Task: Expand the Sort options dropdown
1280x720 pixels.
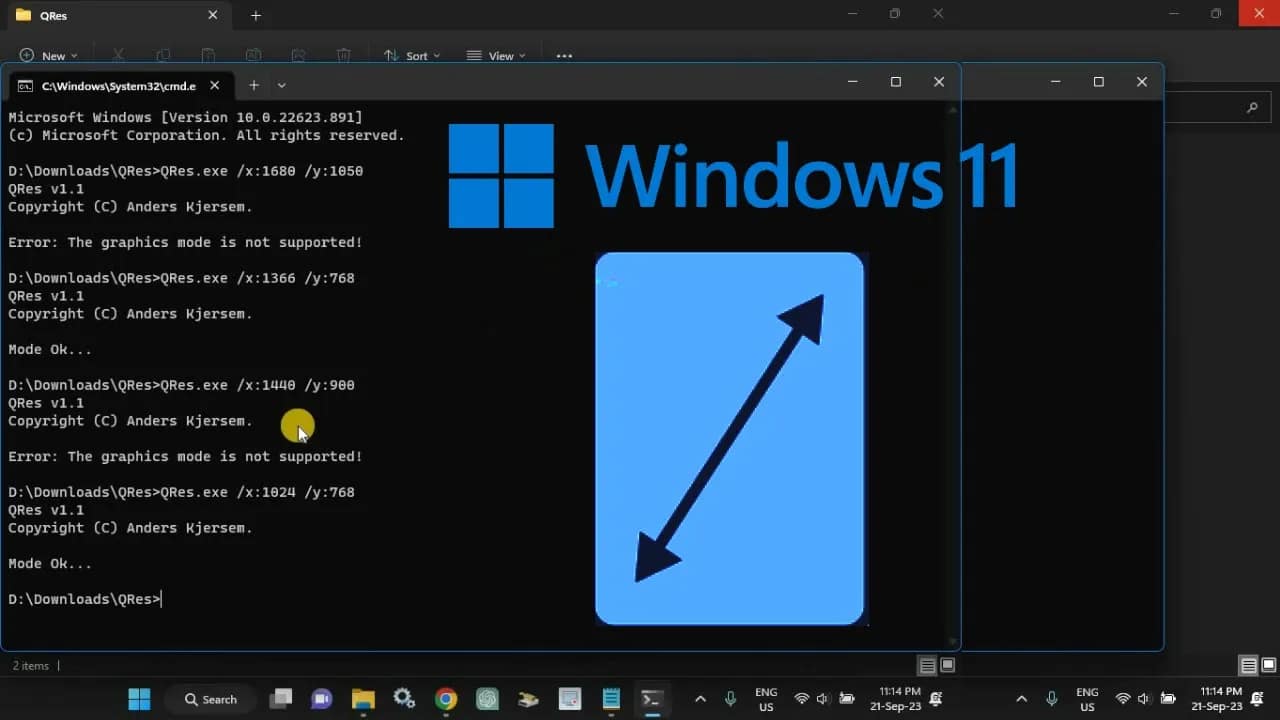Action: [413, 55]
